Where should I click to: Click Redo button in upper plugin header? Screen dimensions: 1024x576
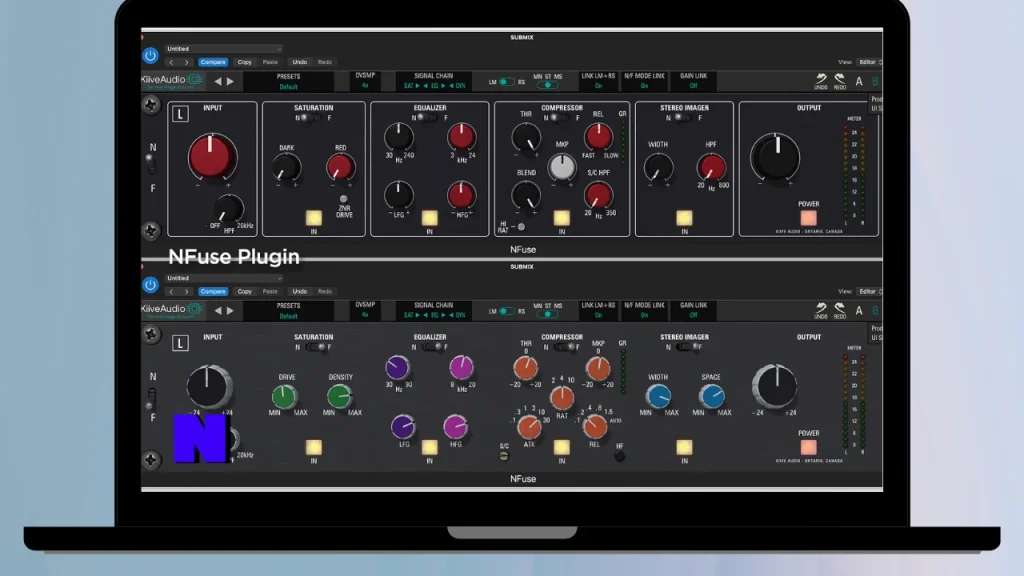pos(325,62)
